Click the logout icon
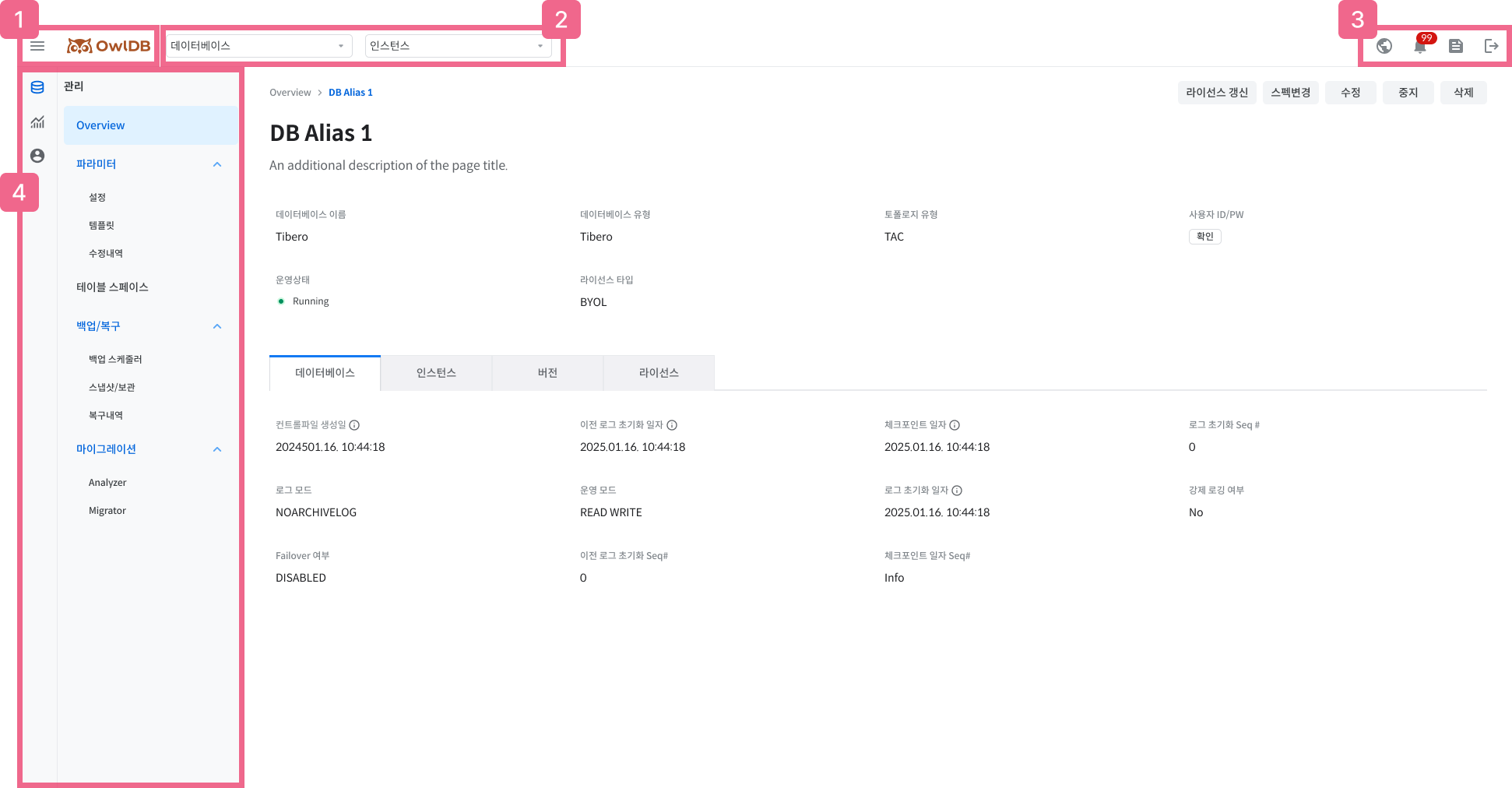Viewport: 1512px width, 788px height. tap(1491, 46)
